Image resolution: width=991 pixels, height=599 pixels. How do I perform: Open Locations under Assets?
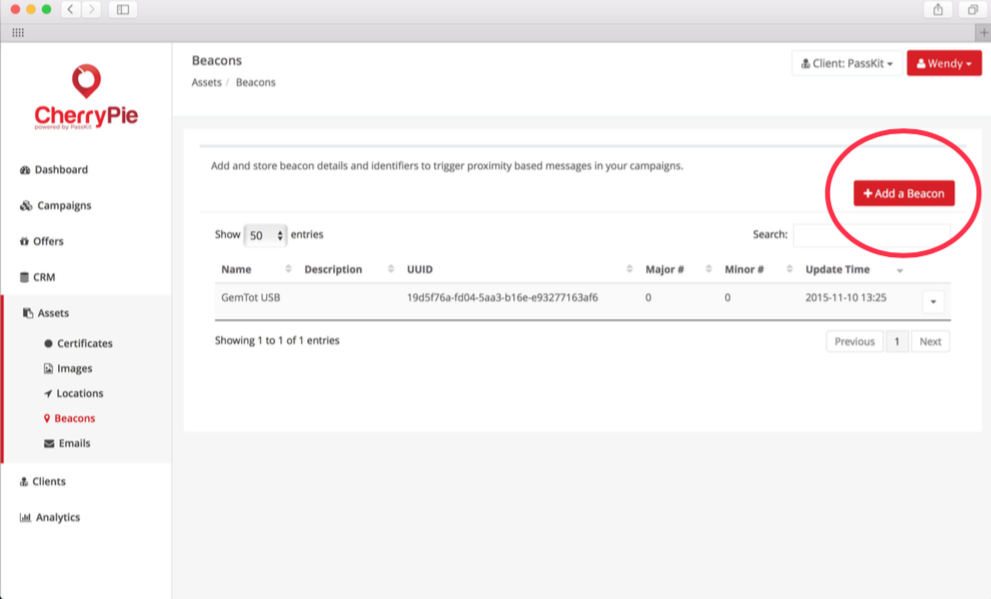80,393
